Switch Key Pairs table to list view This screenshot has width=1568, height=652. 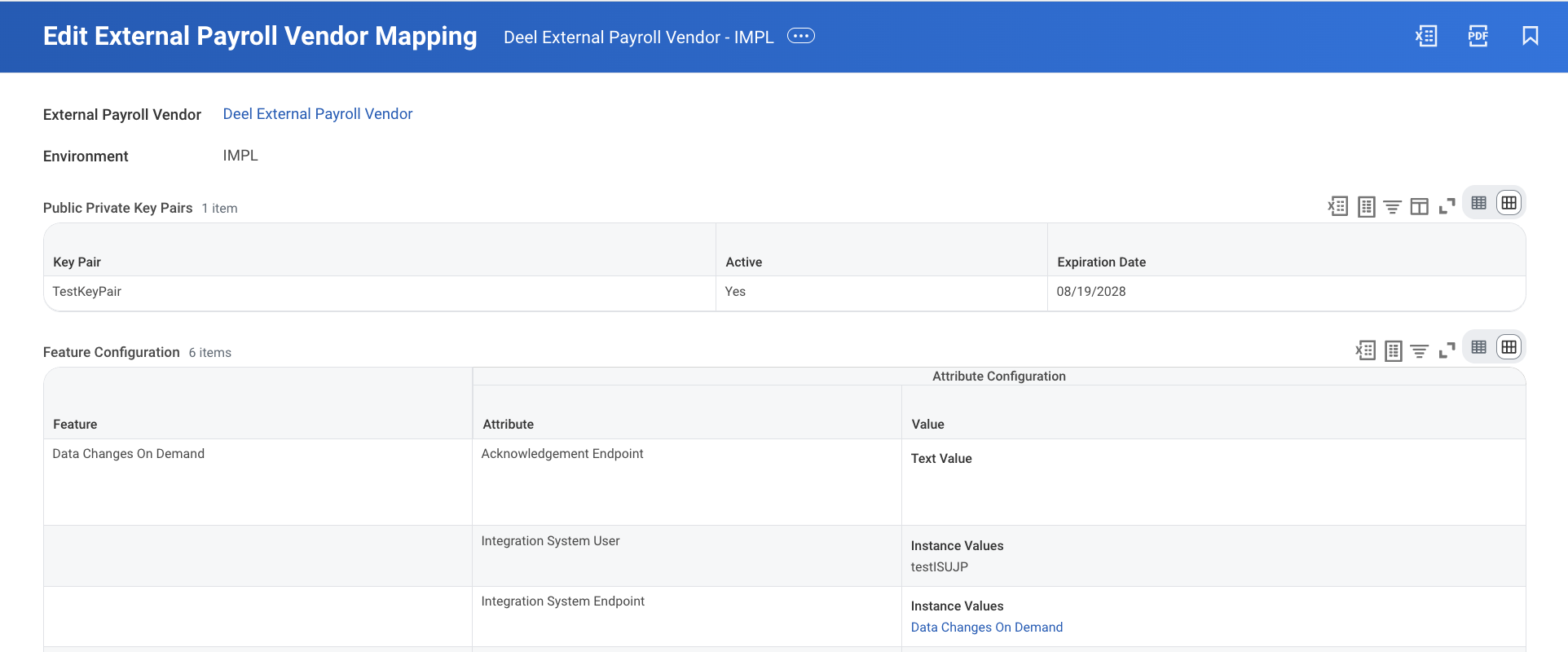tap(1479, 203)
